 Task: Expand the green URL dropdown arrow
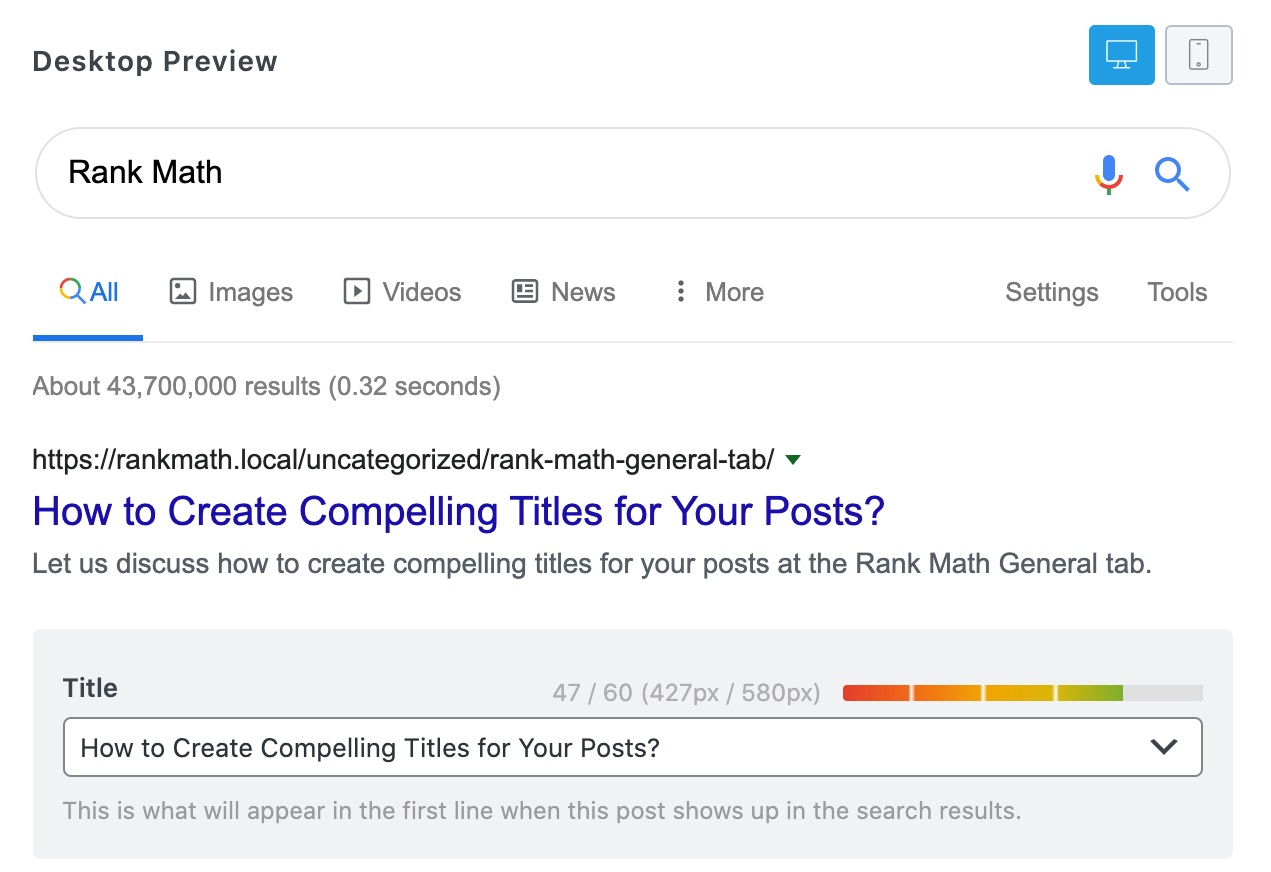tap(793, 460)
